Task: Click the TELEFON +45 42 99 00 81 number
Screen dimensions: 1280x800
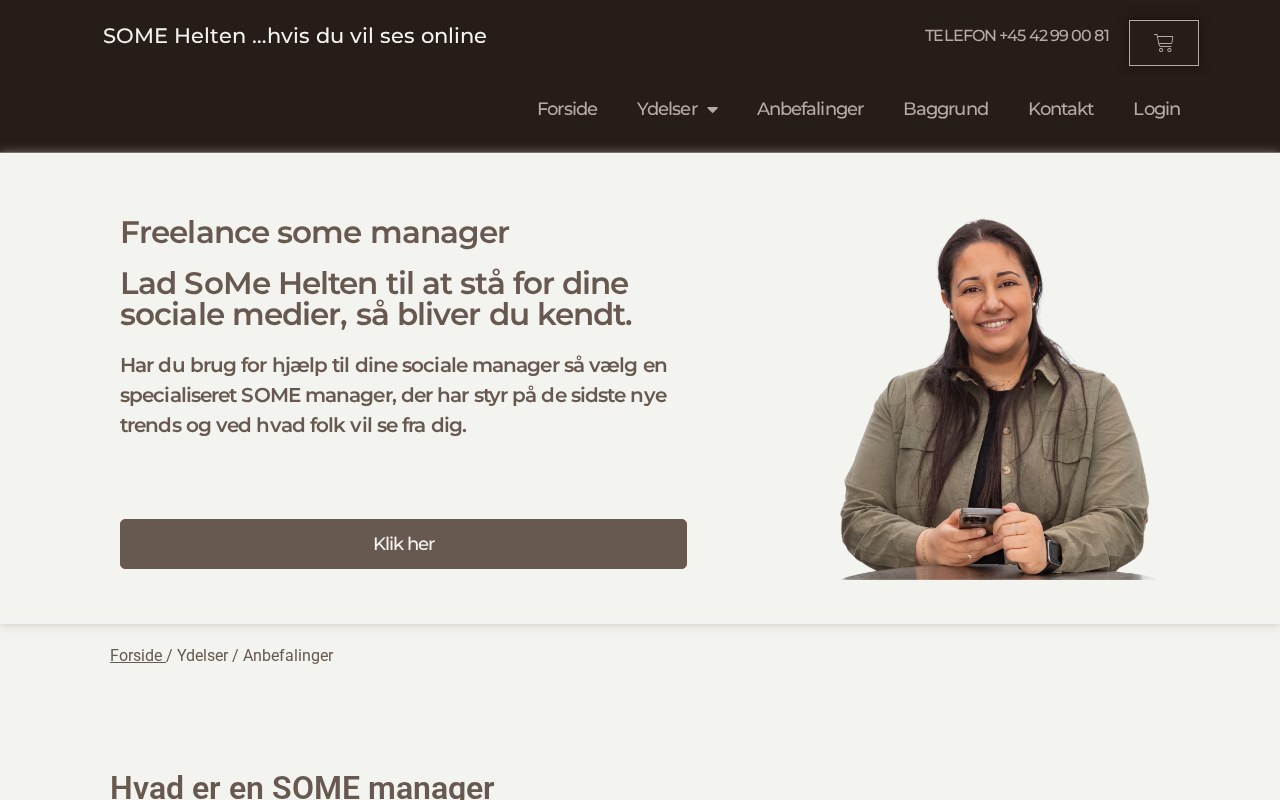Action: click(1017, 36)
